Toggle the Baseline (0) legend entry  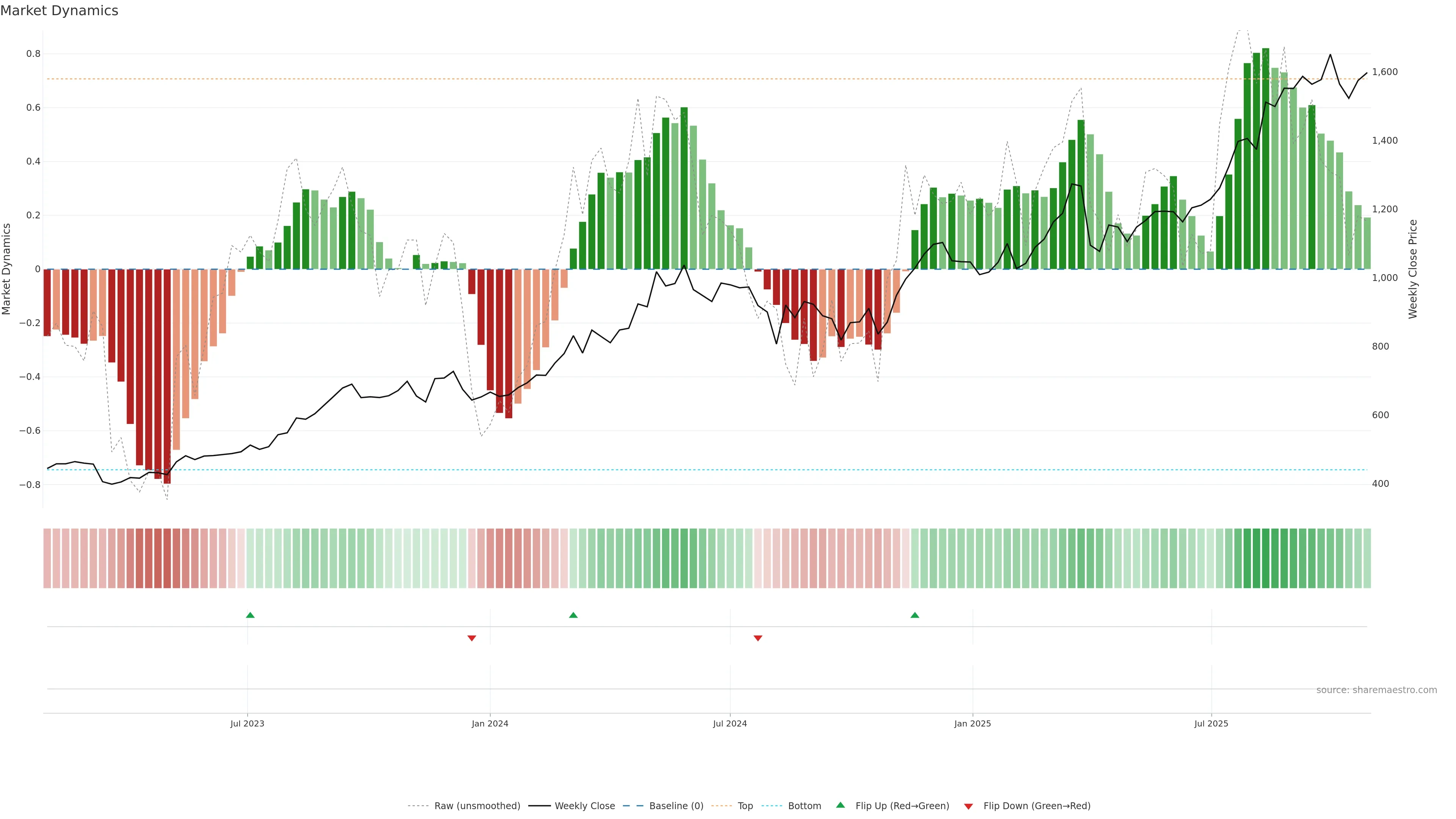[676, 806]
